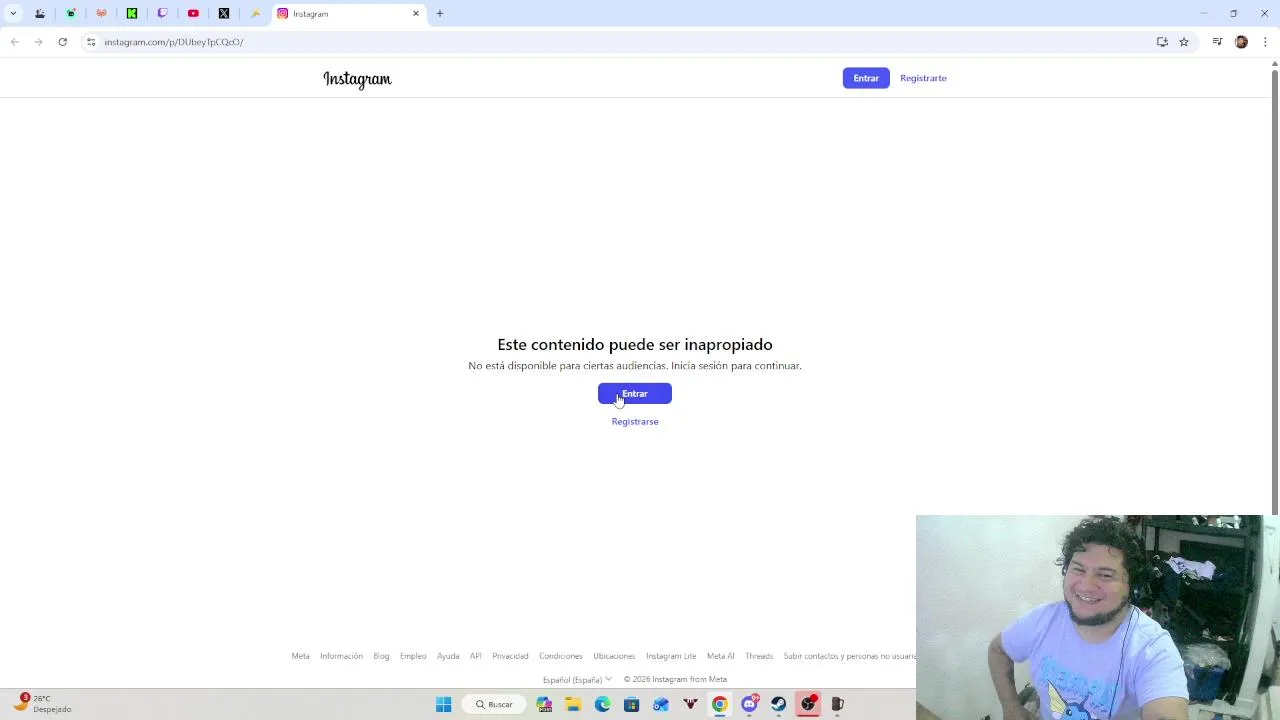Open OBS Studio from the taskbar
Image resolution: width=1280 pixels, height=720 pixels.
click(808, 704)
